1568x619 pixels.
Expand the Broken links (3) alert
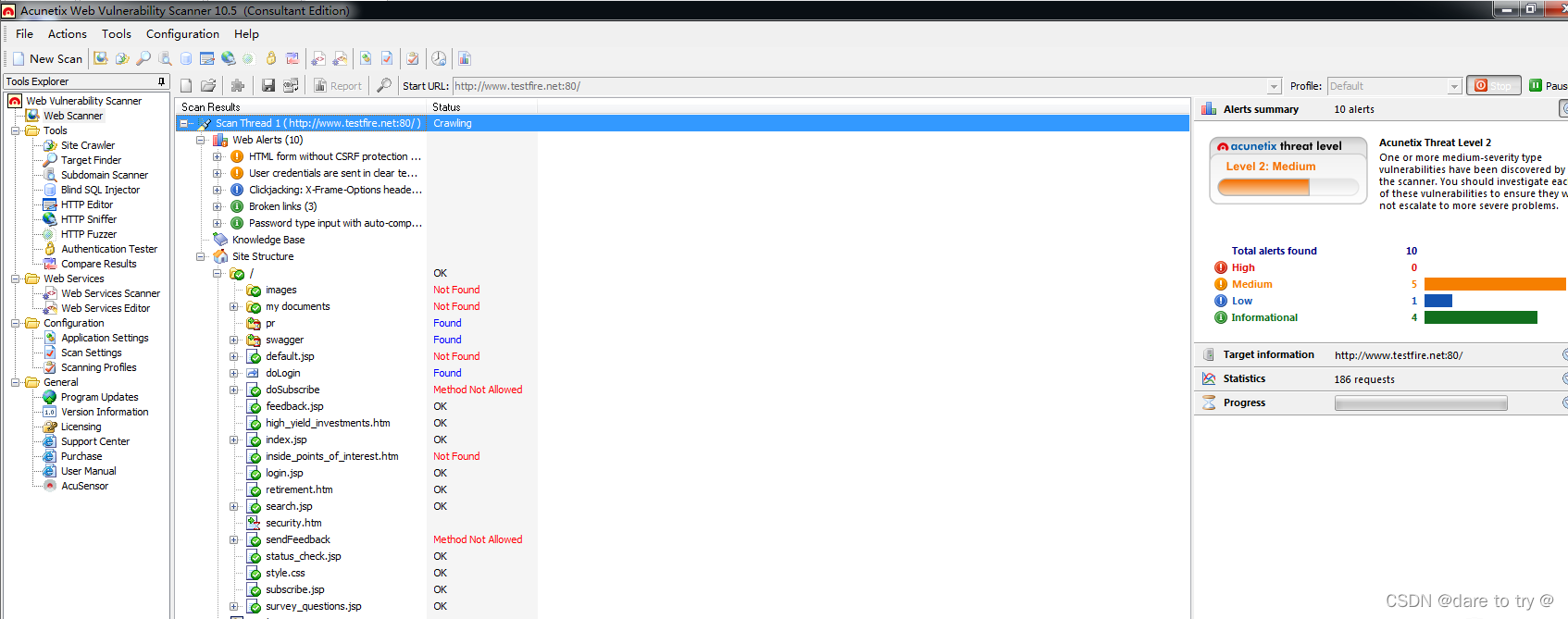point(217,206)
